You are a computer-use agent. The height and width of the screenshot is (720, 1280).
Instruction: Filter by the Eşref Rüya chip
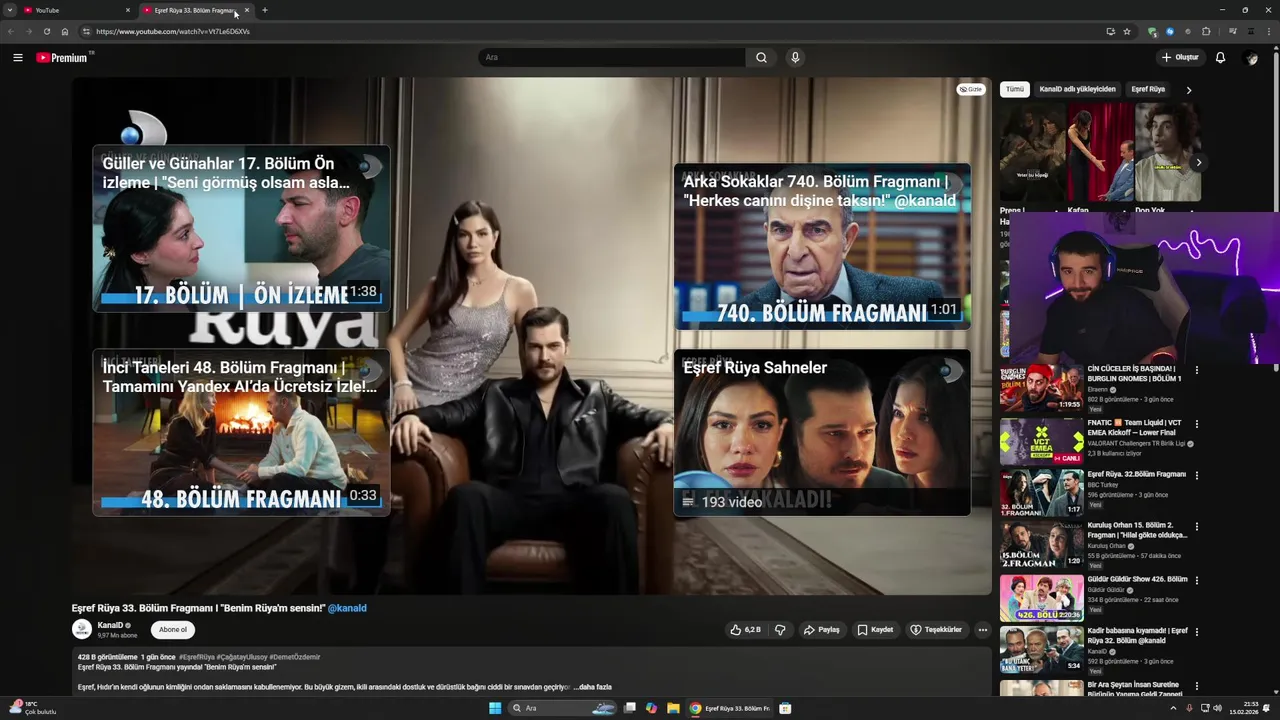(x=1148, y=89)
